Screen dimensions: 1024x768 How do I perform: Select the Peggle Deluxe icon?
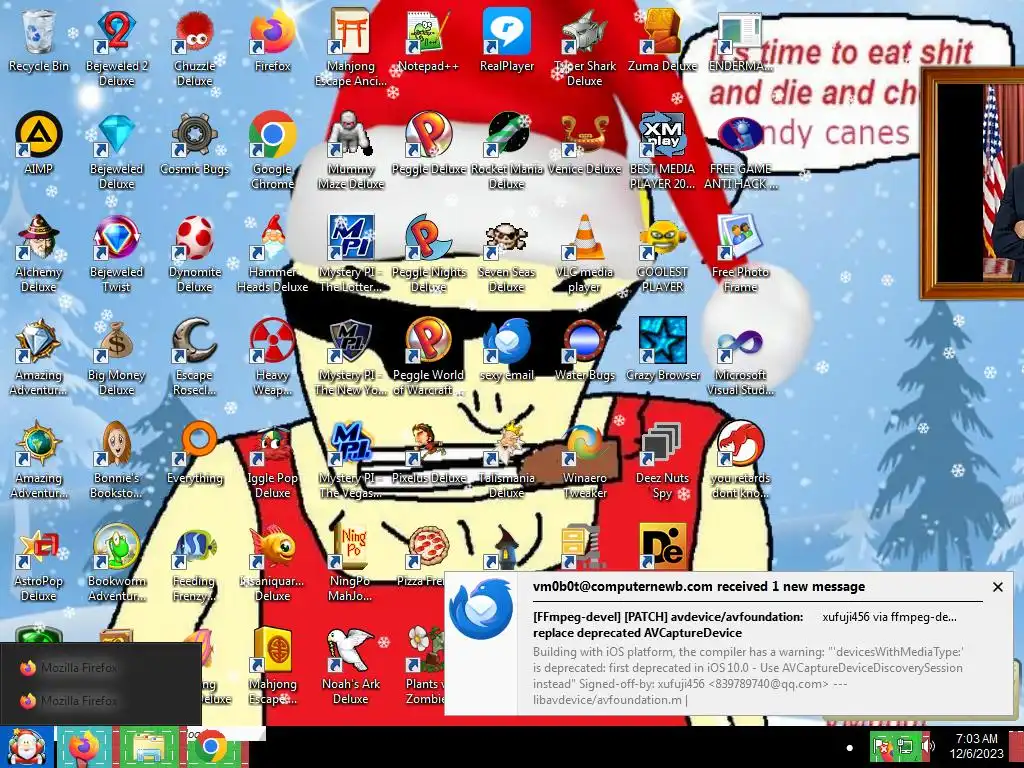pos(428,144)
